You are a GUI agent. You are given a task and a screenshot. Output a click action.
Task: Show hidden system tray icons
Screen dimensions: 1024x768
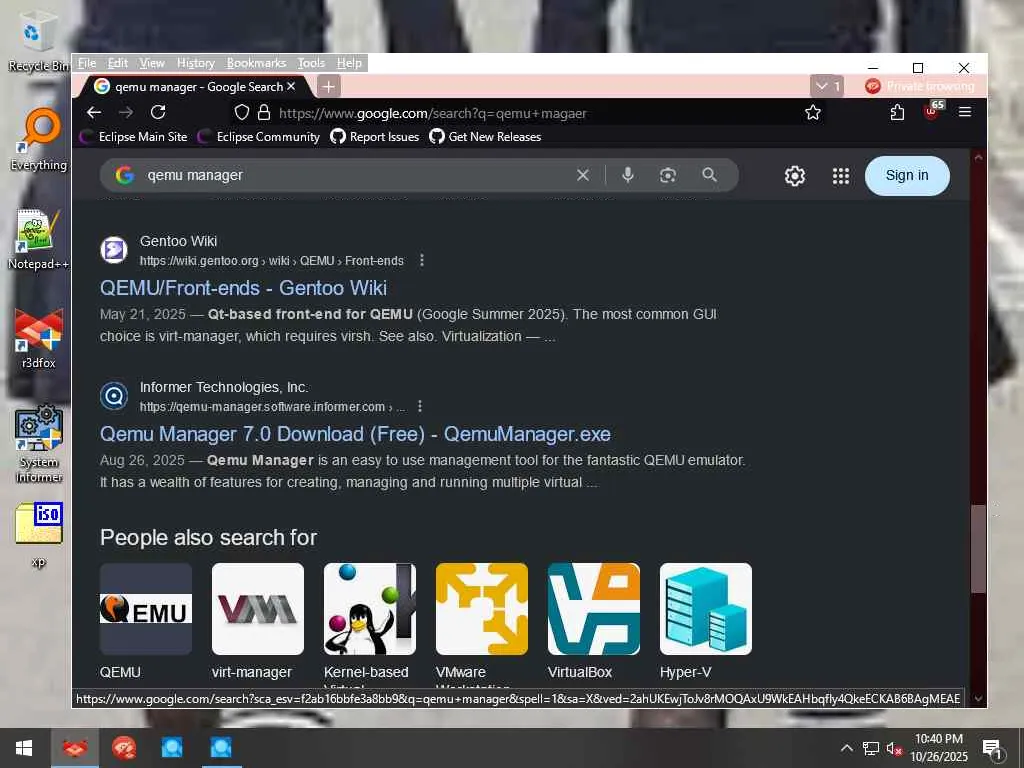tap(846, 748)
